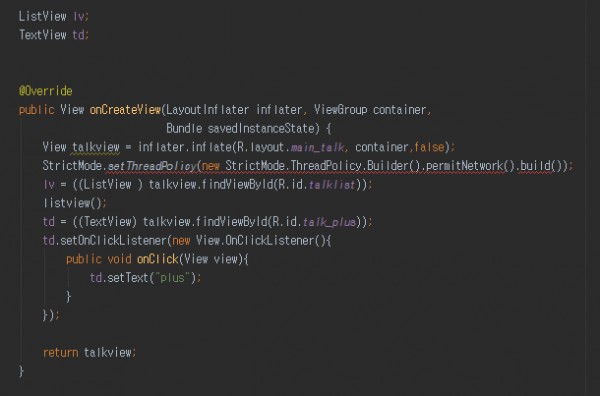Viewport: 600px width, 396px height.
Task: Click the listview() call line
Action: [x=75, y=203]
